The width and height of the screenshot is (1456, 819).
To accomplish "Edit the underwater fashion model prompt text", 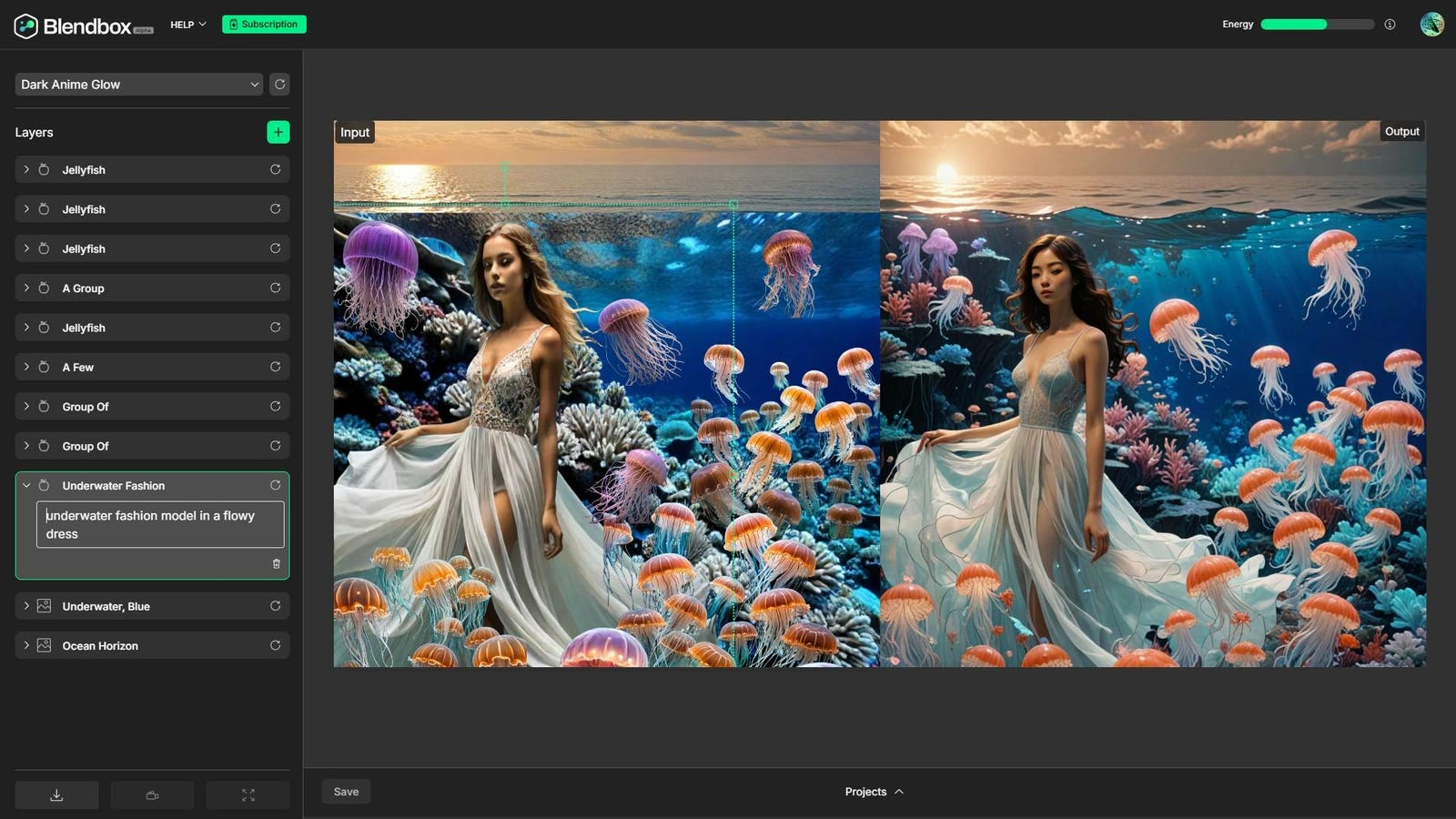I will [159, 525].
